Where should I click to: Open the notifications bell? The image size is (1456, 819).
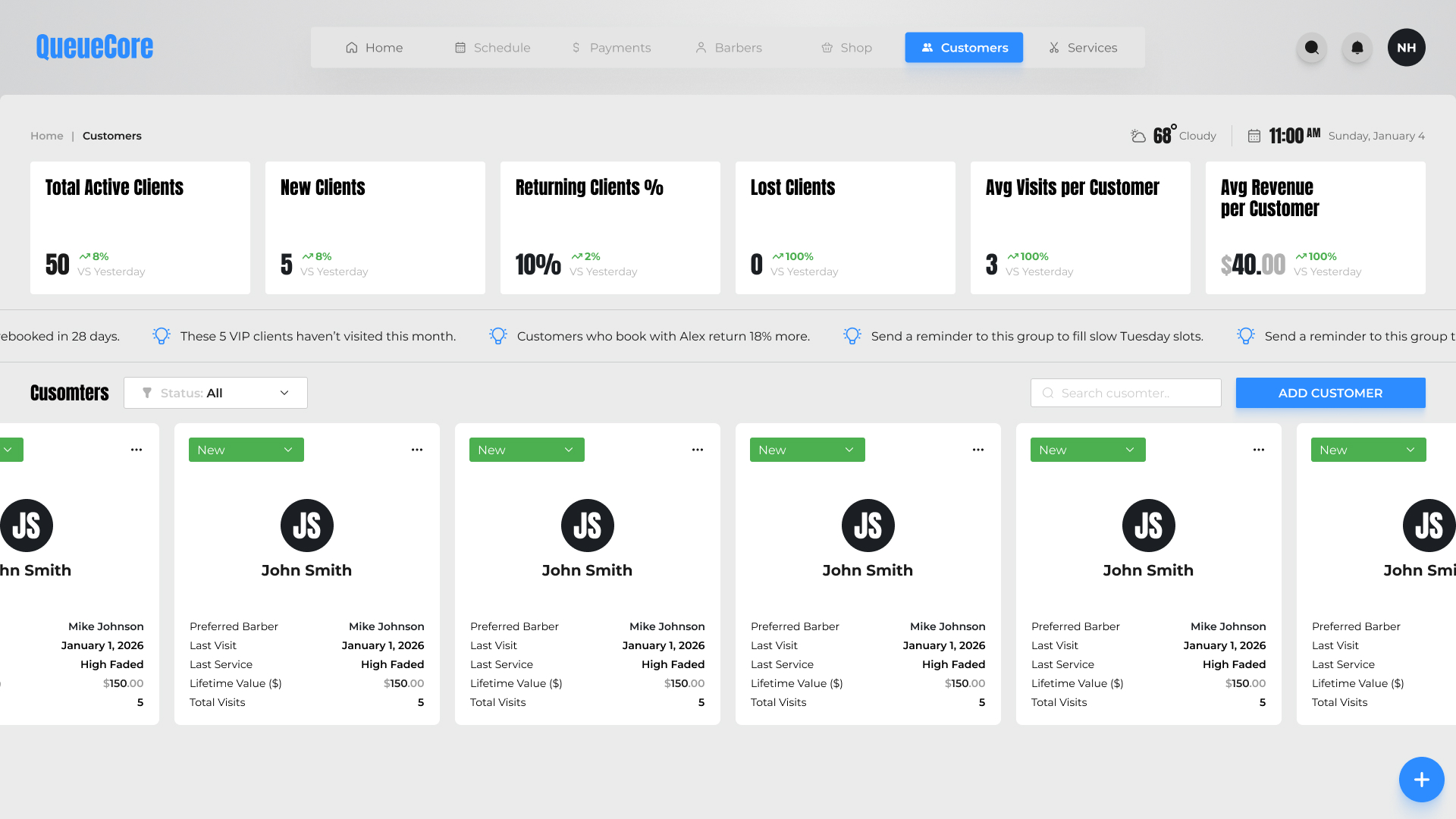click(x=1357, y=48)
